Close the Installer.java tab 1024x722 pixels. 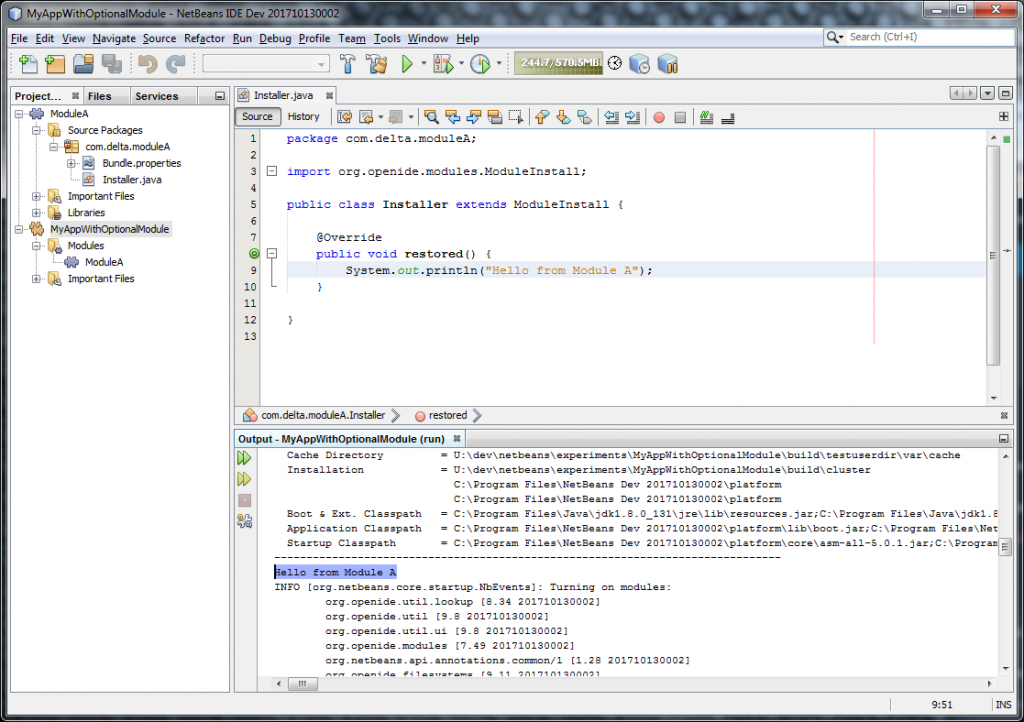[x=330, y=96]
